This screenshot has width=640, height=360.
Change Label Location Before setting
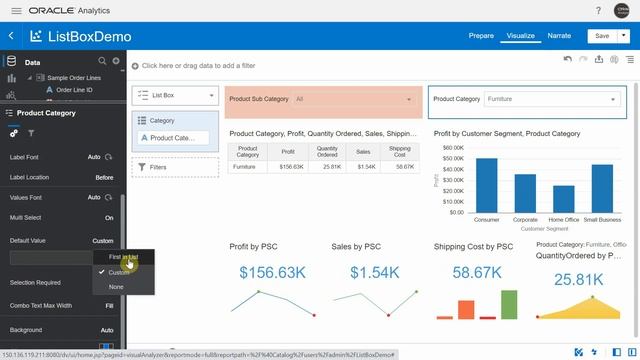[x=104, y=178]
